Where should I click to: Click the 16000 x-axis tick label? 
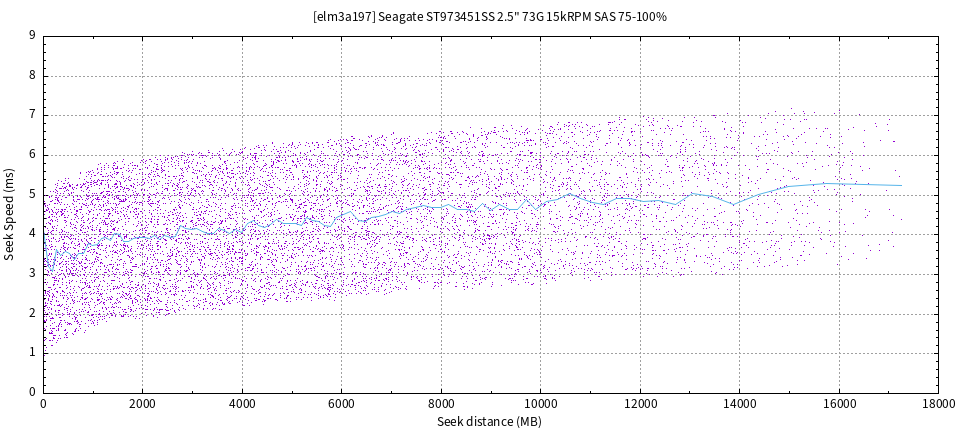pyautogui.click(x=838, y=404)
